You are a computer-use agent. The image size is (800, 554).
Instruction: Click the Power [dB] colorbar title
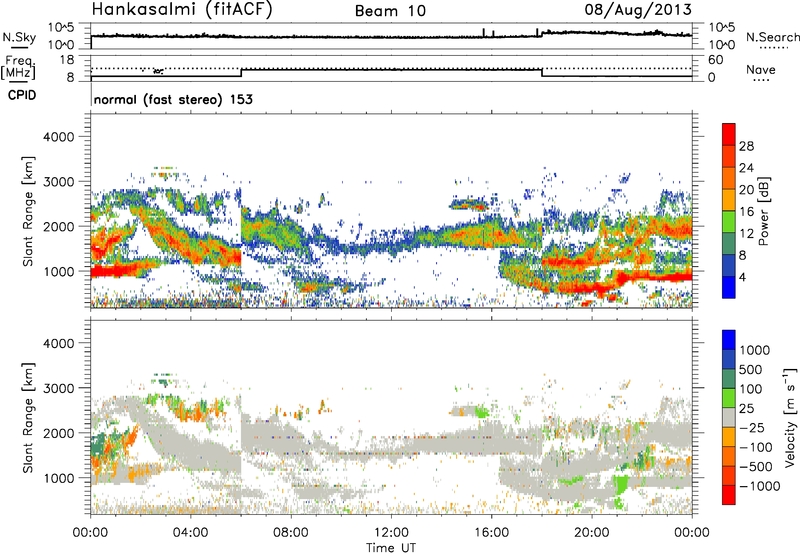point(763,211)
